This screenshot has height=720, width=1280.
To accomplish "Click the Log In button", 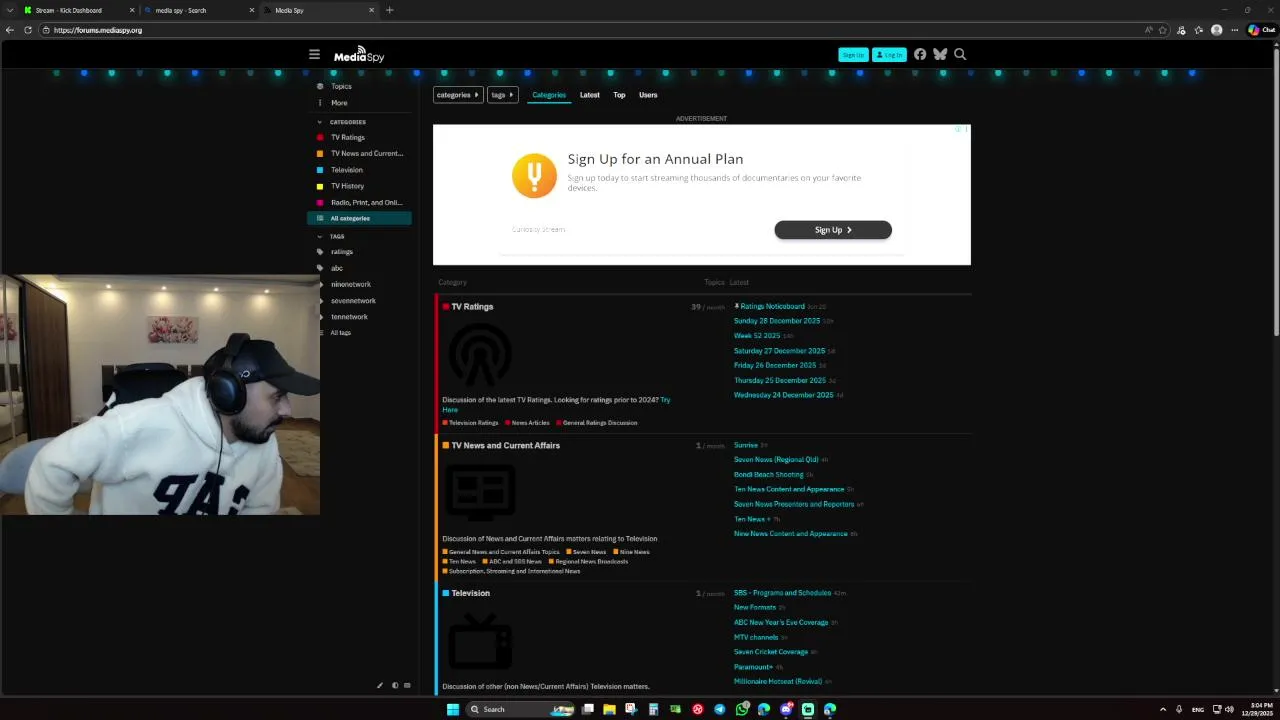I will coord(889,55).
